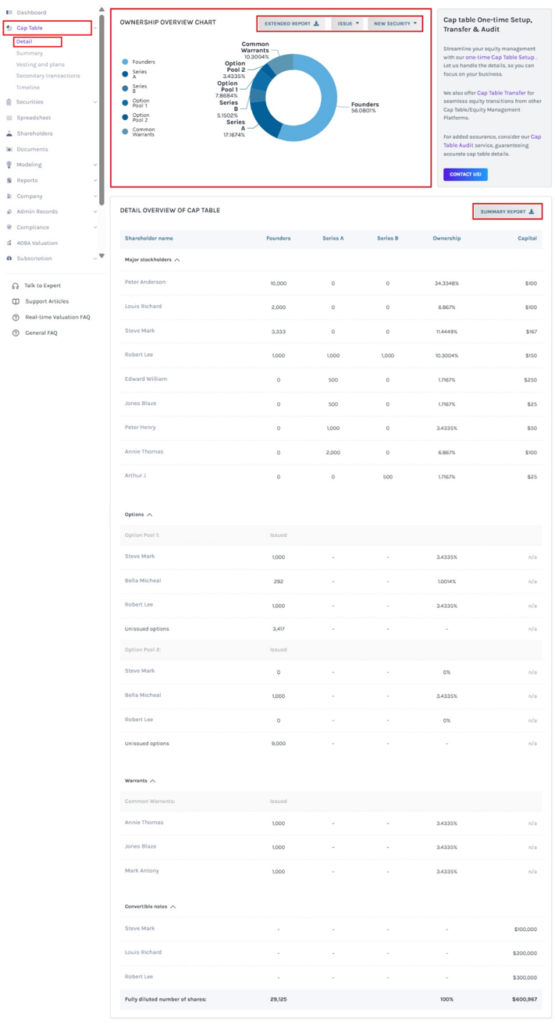Click the Securities sidebar icon
Screen dimensions: 555x1024
coord(9,102)
